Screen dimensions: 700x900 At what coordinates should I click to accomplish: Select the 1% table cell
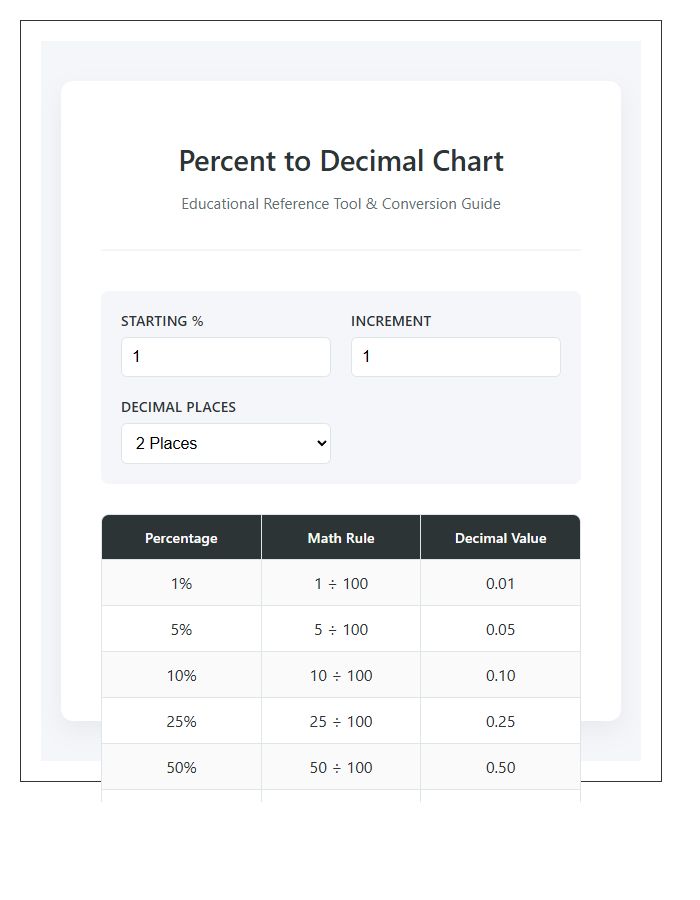(x=181, y=583)
